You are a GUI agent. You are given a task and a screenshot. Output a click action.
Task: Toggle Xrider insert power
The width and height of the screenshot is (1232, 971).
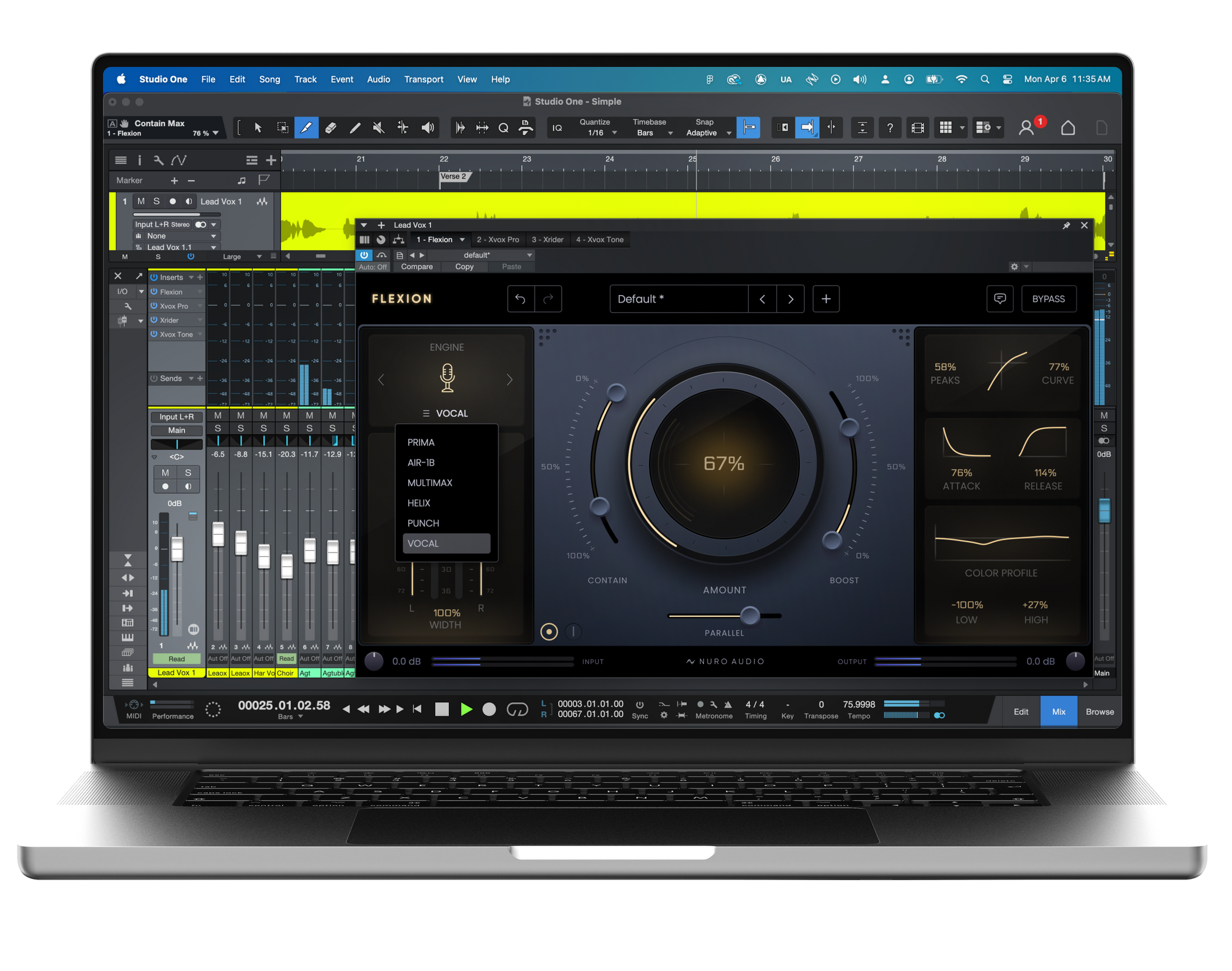tap(153, 320)
